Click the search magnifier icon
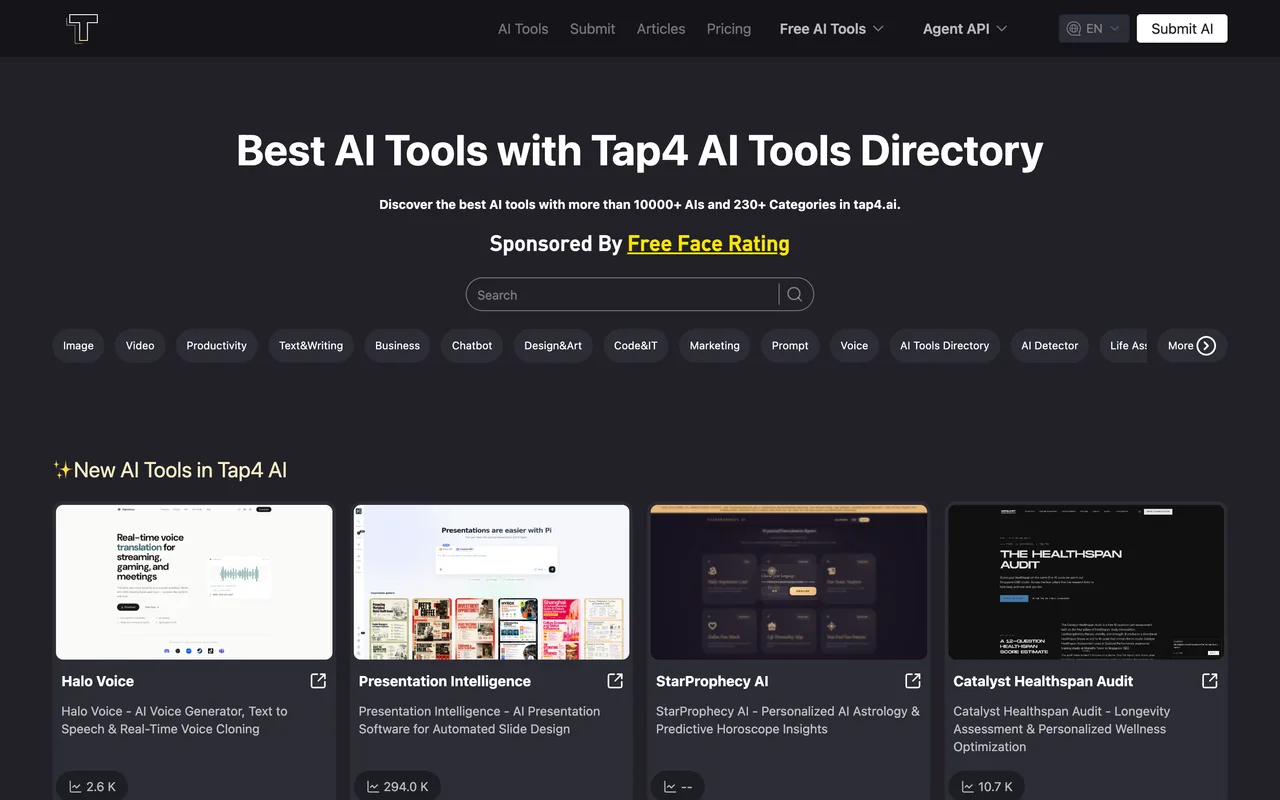The height and width of the screenshot is (800, 1280). [795, 295]
